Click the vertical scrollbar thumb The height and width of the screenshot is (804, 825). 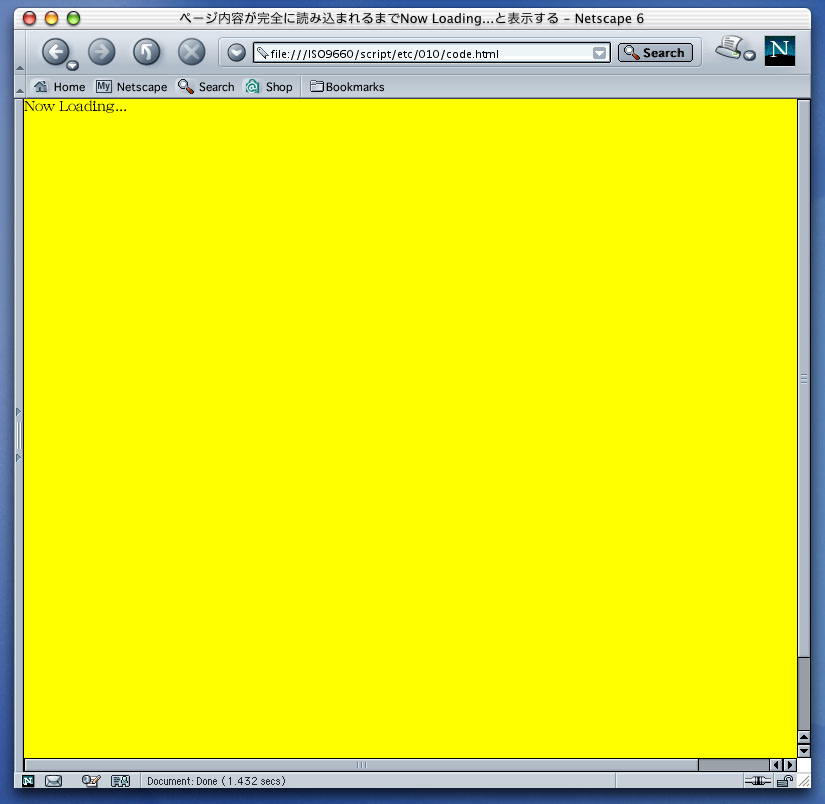(x=803, y=378)
